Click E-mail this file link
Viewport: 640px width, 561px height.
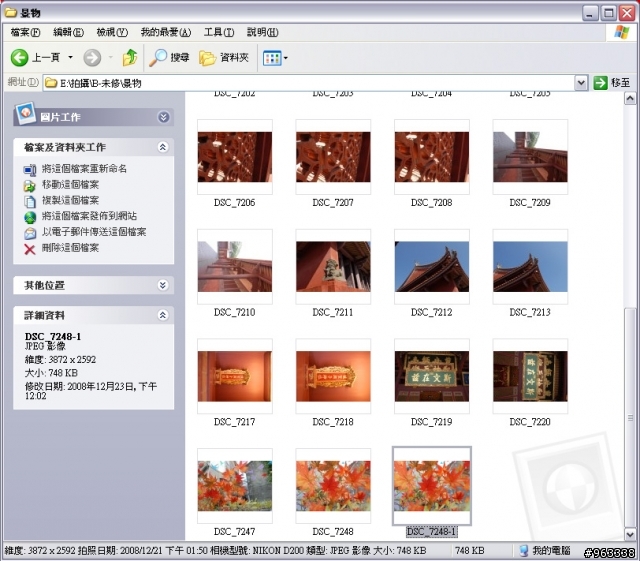point(94,232)
